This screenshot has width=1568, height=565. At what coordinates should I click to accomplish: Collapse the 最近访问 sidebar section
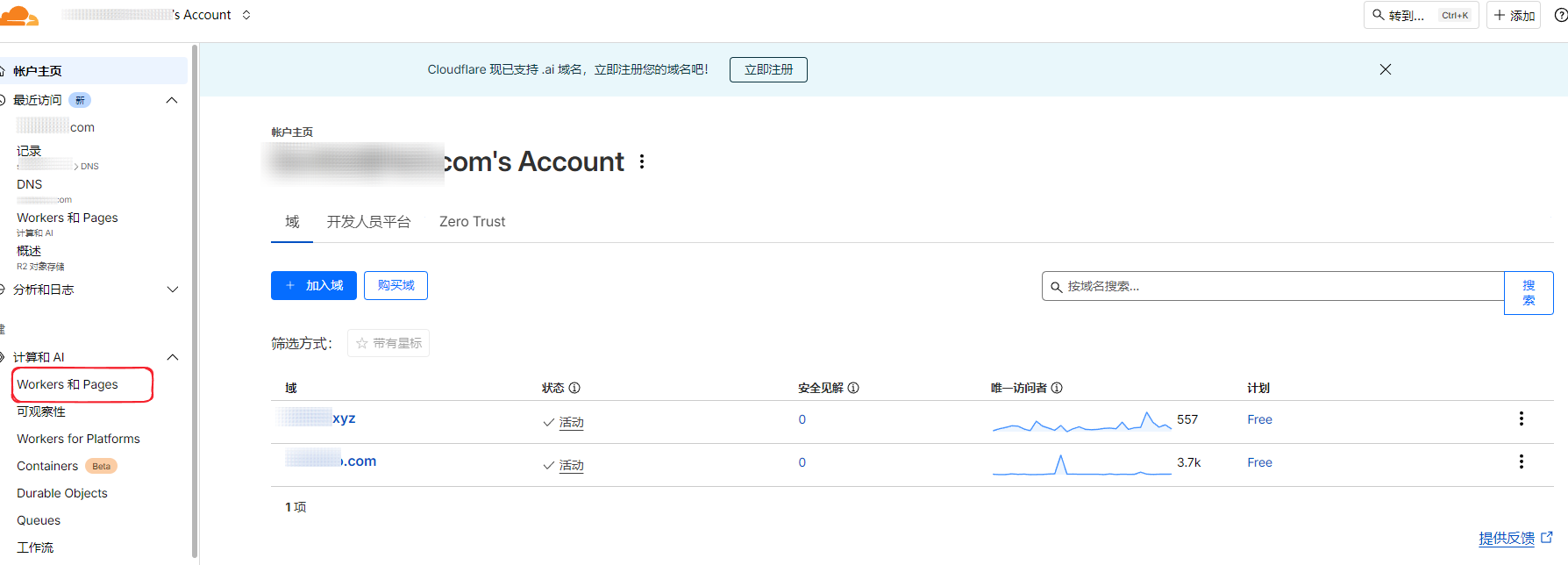pyautogui.click(x=172, y=100)
